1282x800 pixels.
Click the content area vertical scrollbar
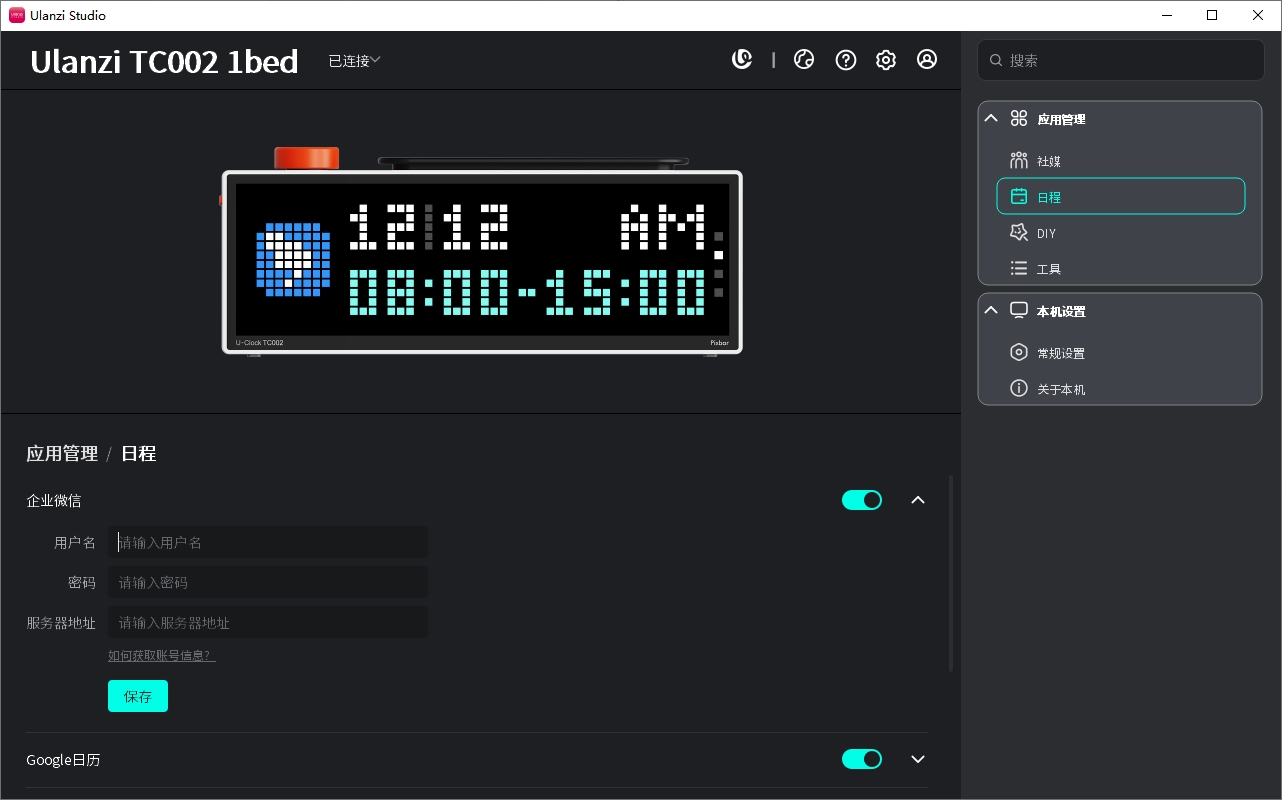[951, 573]
